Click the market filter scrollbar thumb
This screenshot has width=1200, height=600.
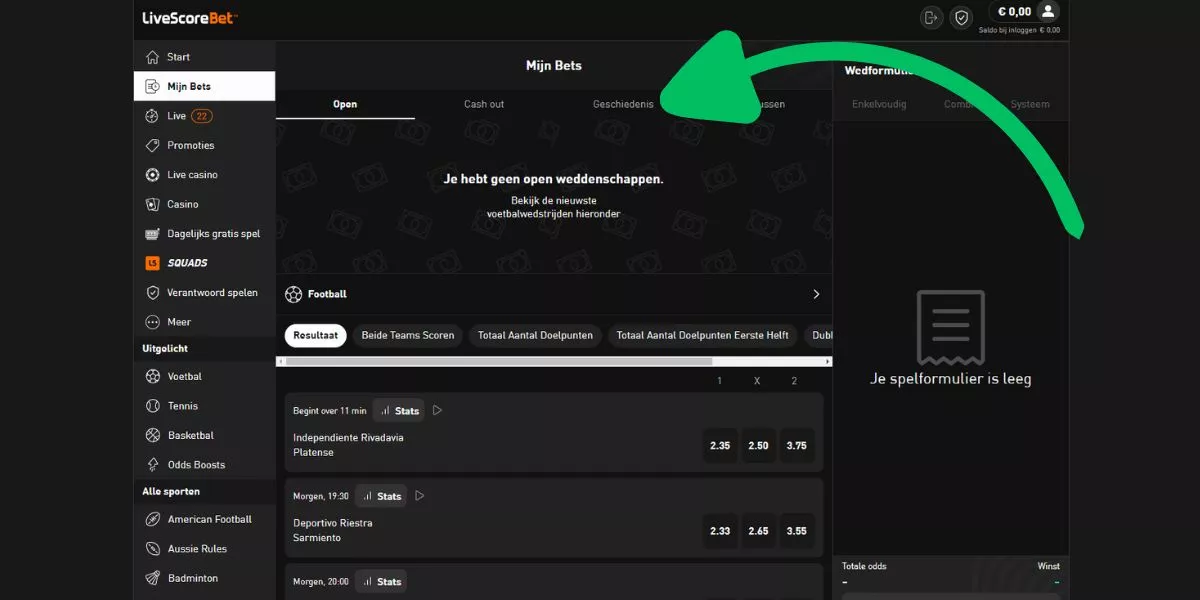tap(499, 361)
